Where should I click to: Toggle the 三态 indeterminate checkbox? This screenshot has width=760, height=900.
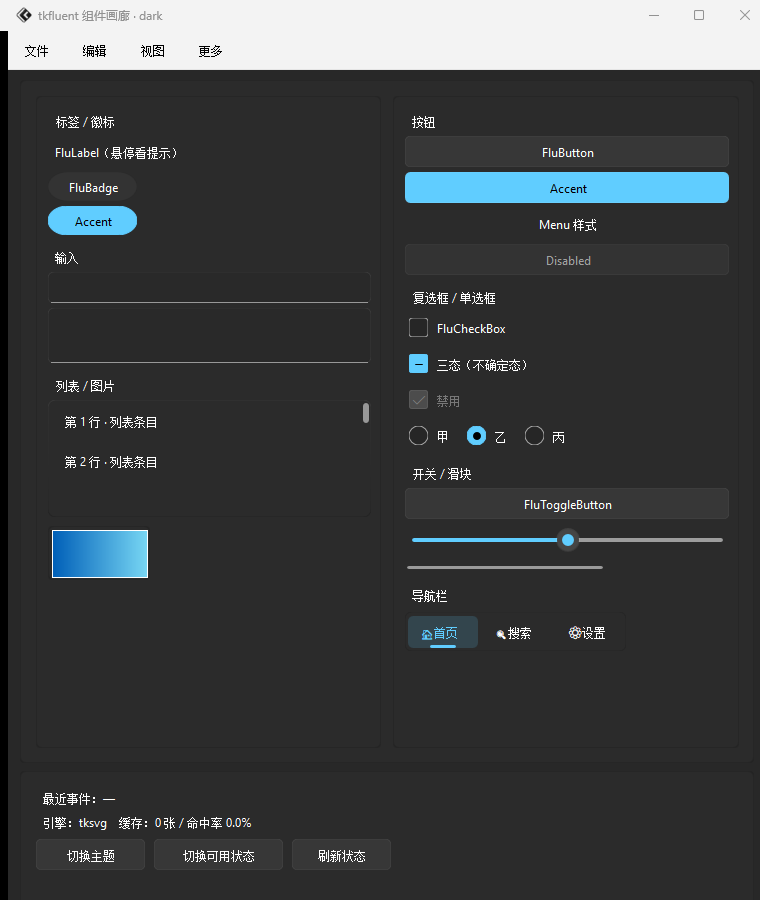(x=418, y=364)
